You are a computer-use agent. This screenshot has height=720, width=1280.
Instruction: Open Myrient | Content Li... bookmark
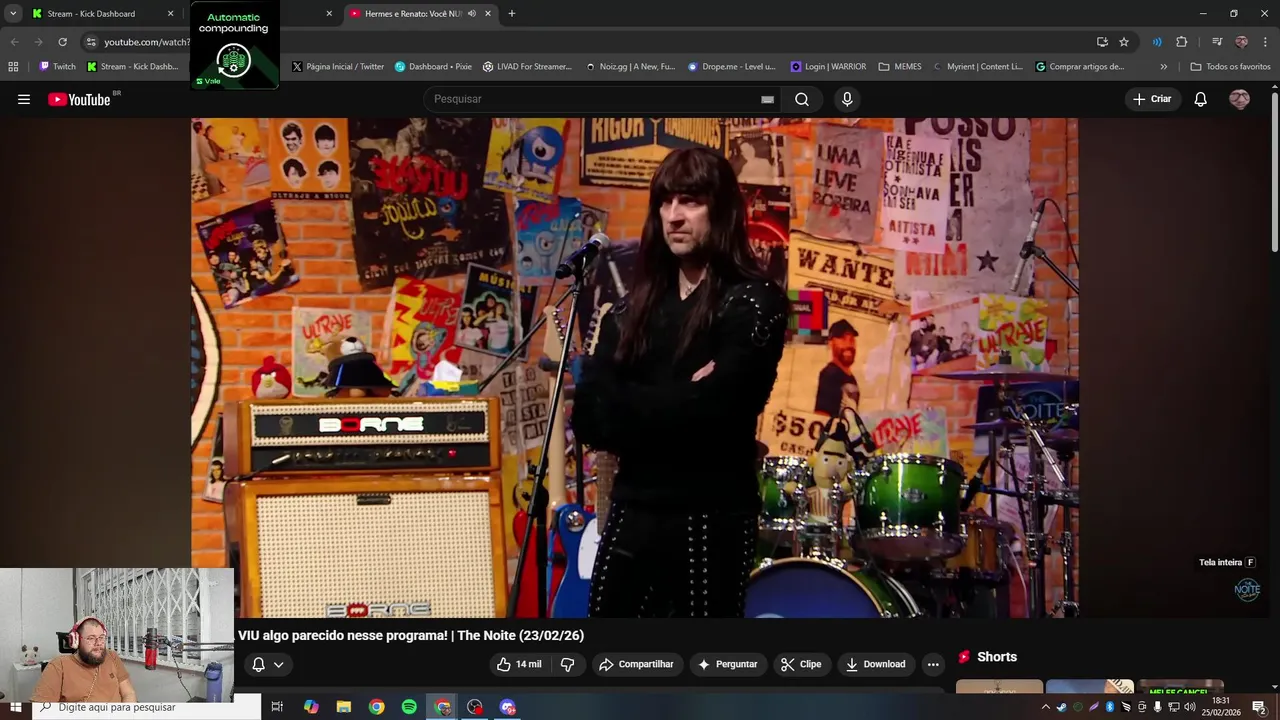click(x=978, y=67)
